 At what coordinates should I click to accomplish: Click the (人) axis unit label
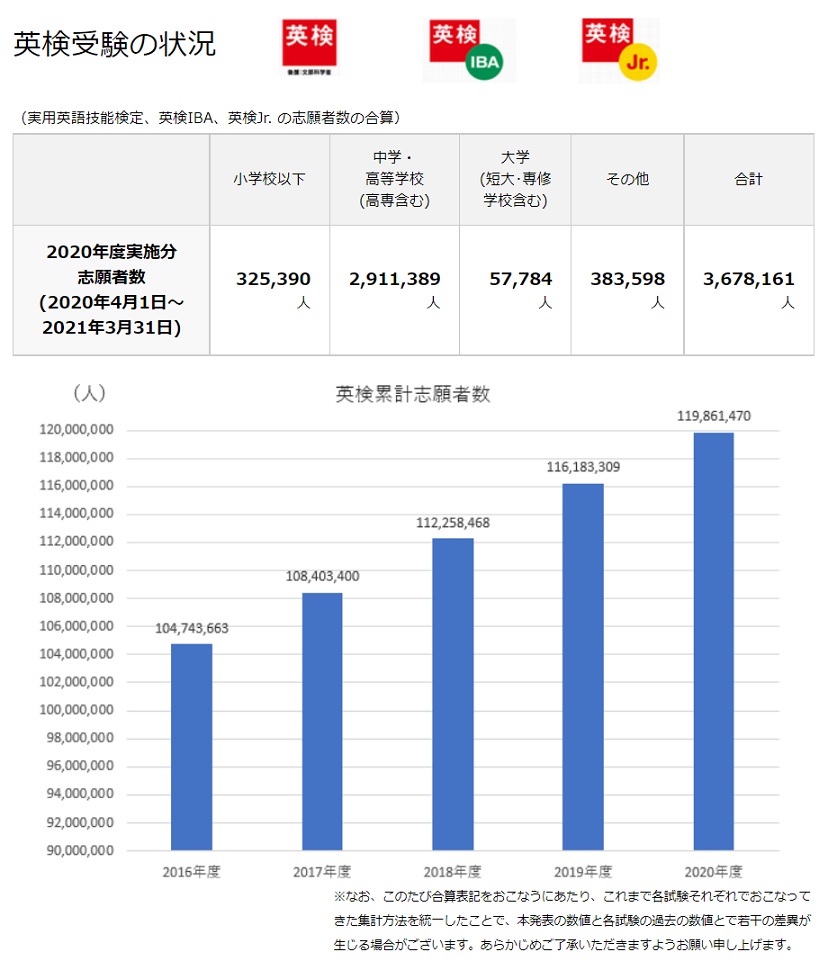point(90,392)
